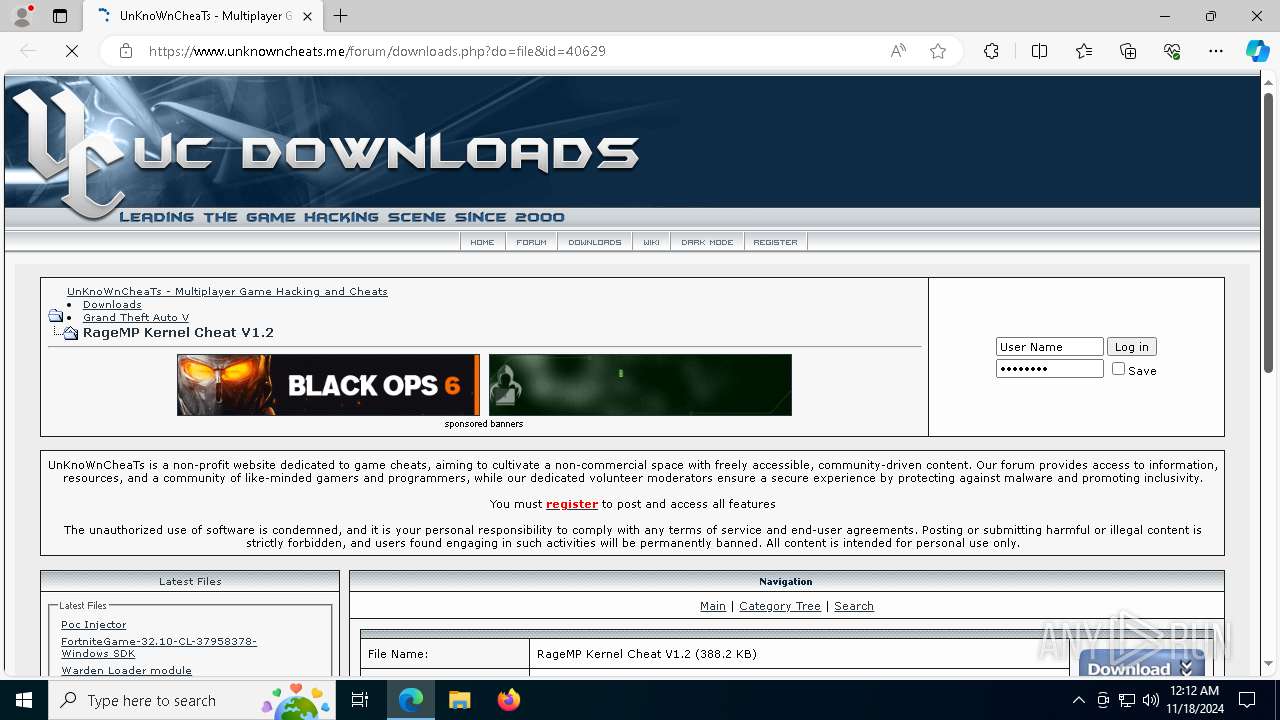1280x720 pixels.
Task: Open Edge Settings and more menu
Action: pos(1216,51)
